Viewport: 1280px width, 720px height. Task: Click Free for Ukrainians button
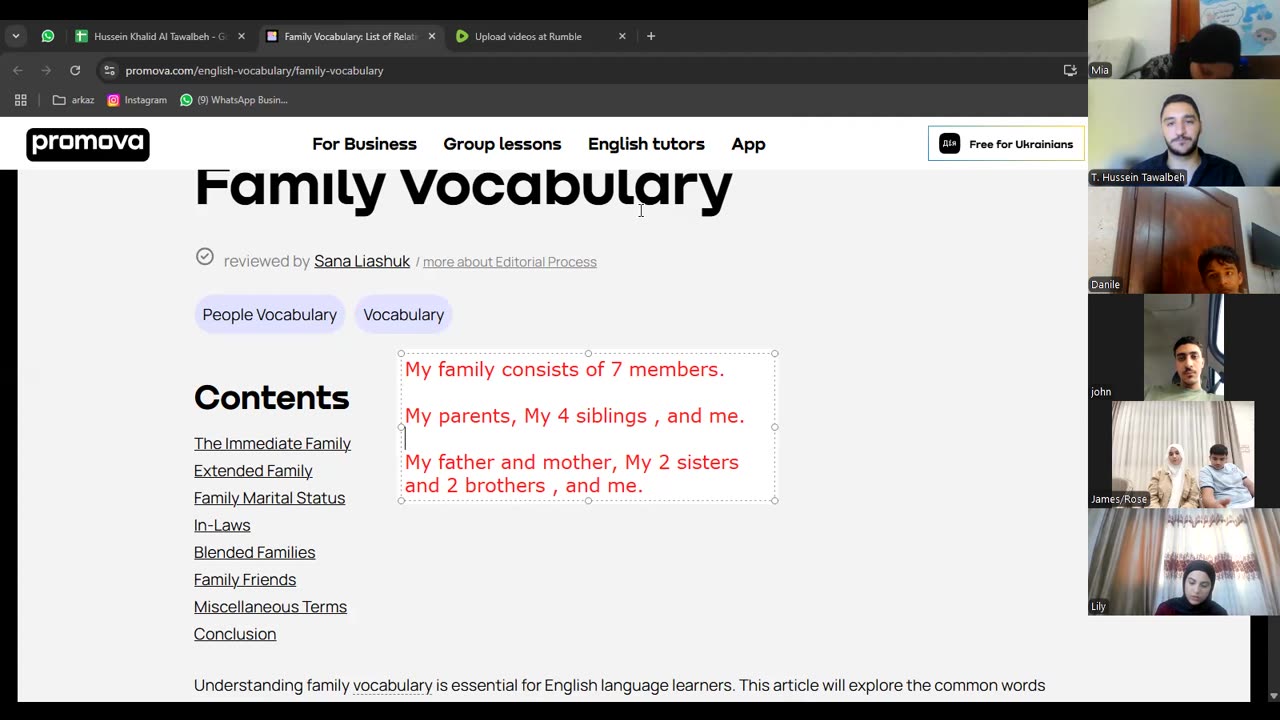pos(1006,144)
